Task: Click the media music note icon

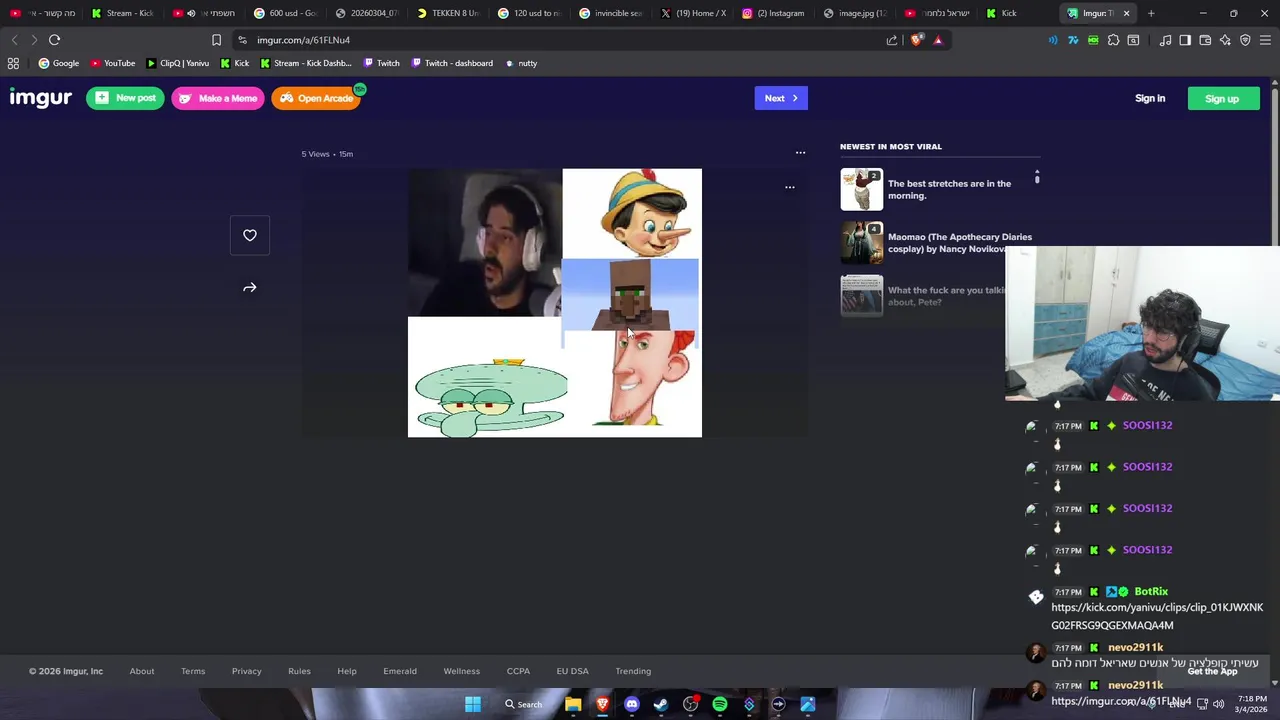Action: [1165, 40]
